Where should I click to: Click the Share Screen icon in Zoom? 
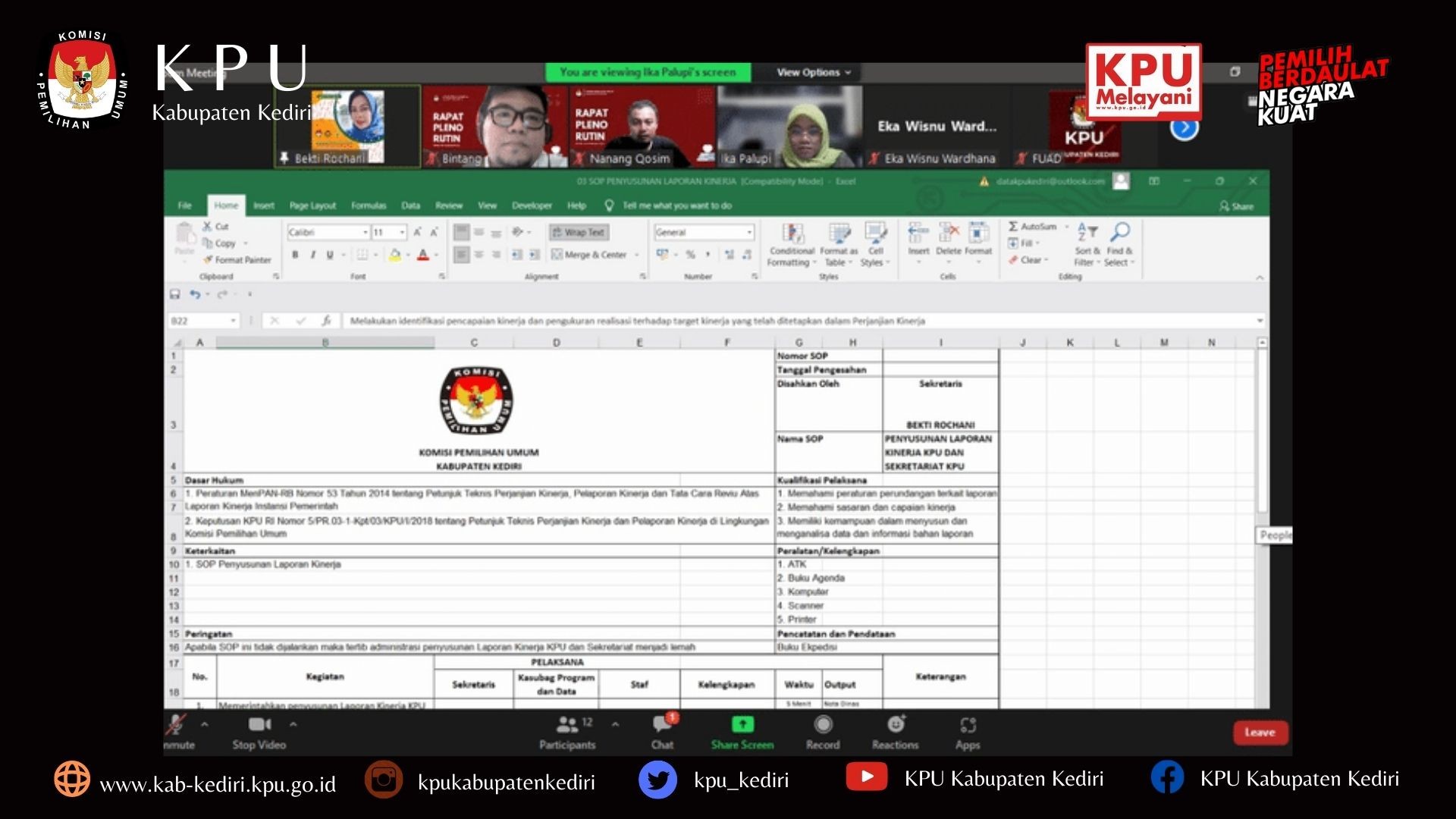(x=742, y=725)
